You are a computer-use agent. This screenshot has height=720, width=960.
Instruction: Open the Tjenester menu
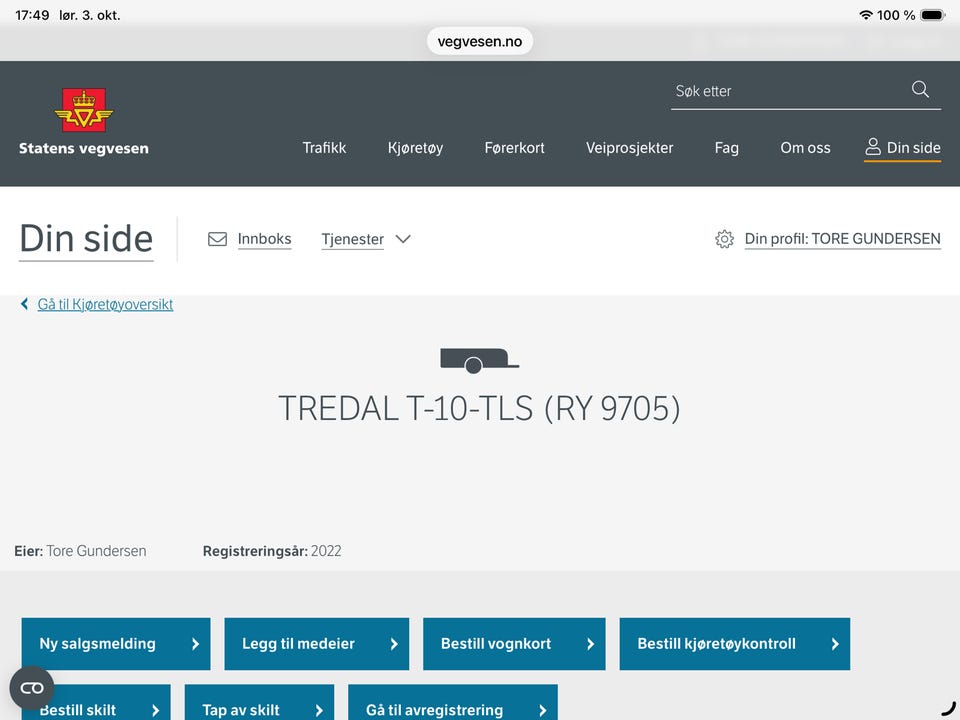coord(353,239)
